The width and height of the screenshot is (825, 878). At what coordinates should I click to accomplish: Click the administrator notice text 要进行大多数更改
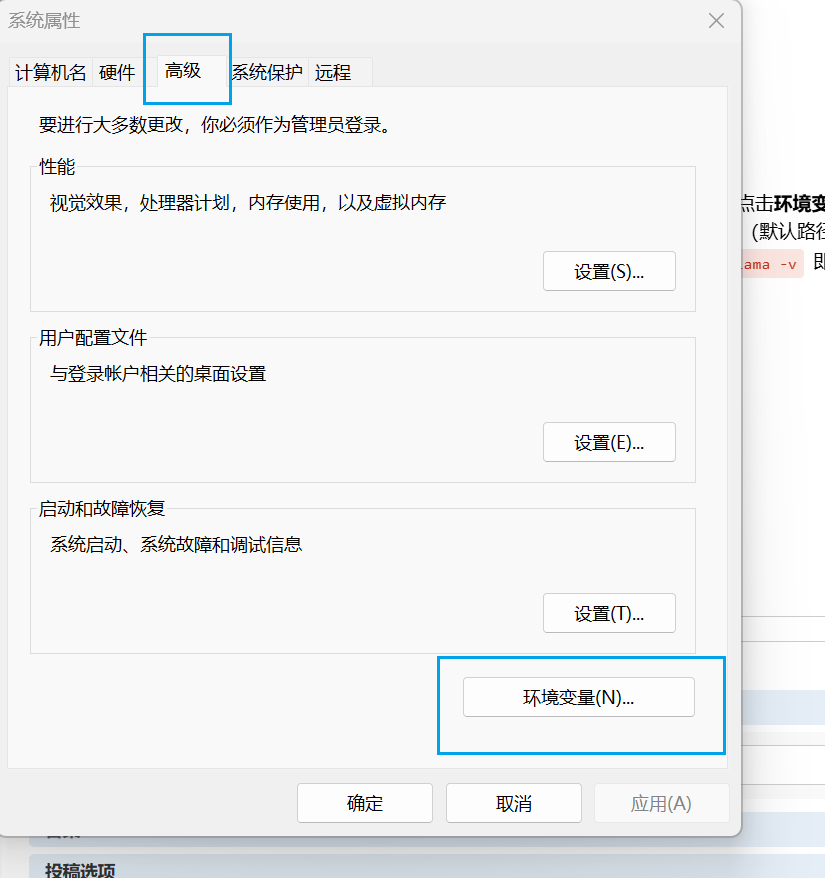point(215,125)
